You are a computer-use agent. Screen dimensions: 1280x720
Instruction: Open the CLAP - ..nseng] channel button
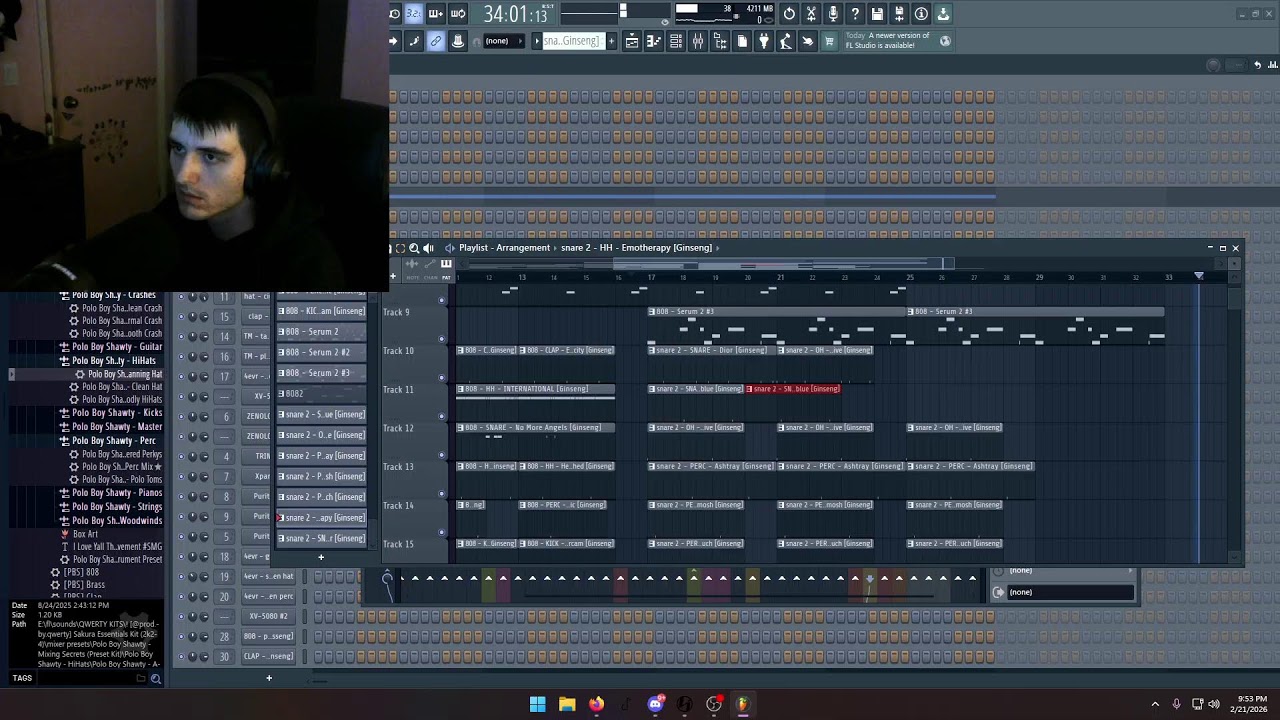click(x=268, y=657)
